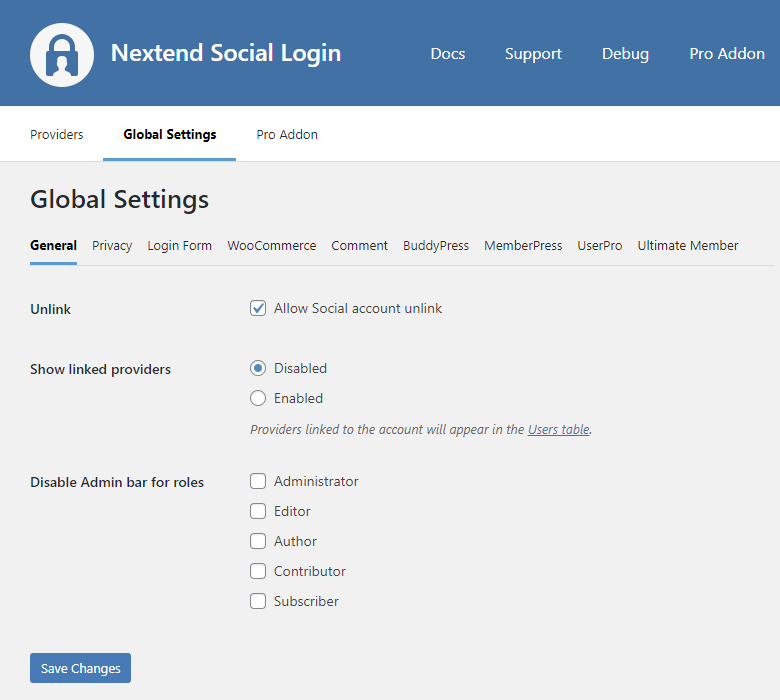This screenshot has width=780, height=700.
Task: Switch to the Providers tab
Action: pos(57,135)
